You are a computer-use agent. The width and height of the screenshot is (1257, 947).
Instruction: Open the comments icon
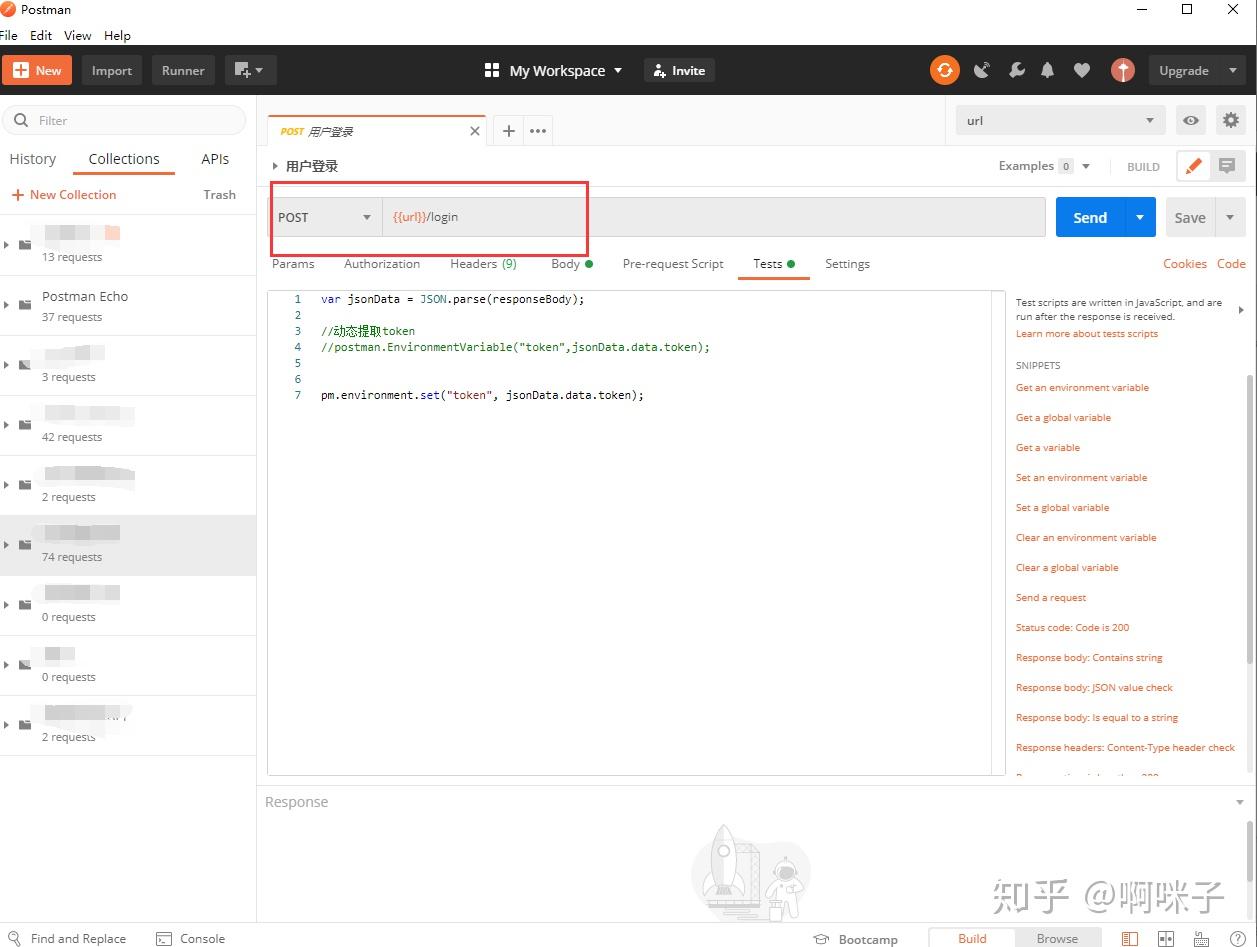pos(1227,167)
